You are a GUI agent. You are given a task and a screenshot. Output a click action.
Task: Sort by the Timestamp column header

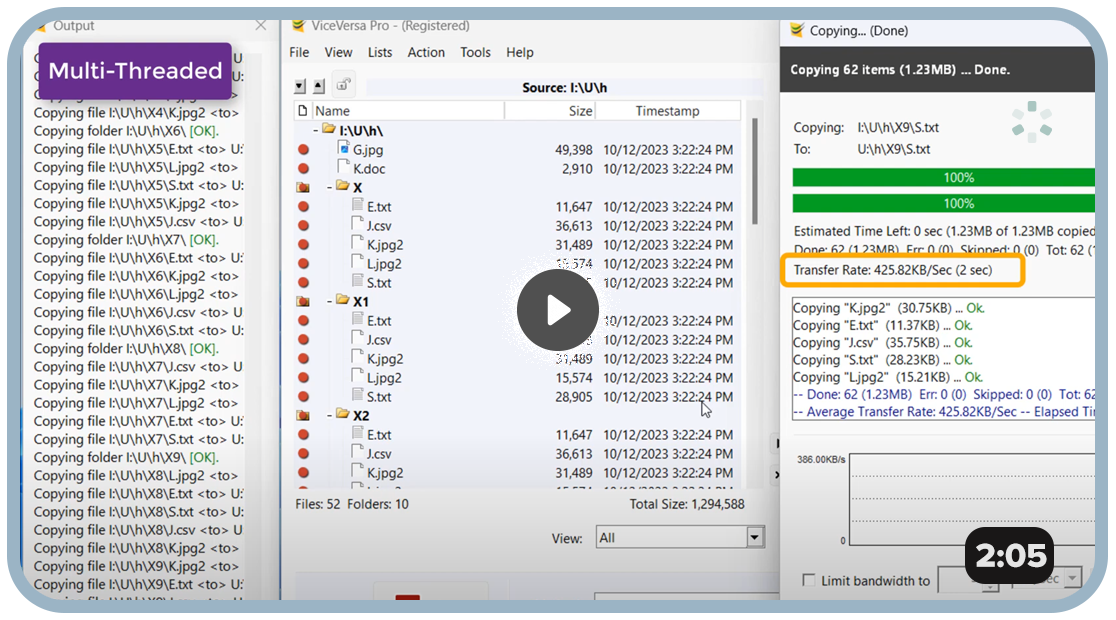coord(668,110)
